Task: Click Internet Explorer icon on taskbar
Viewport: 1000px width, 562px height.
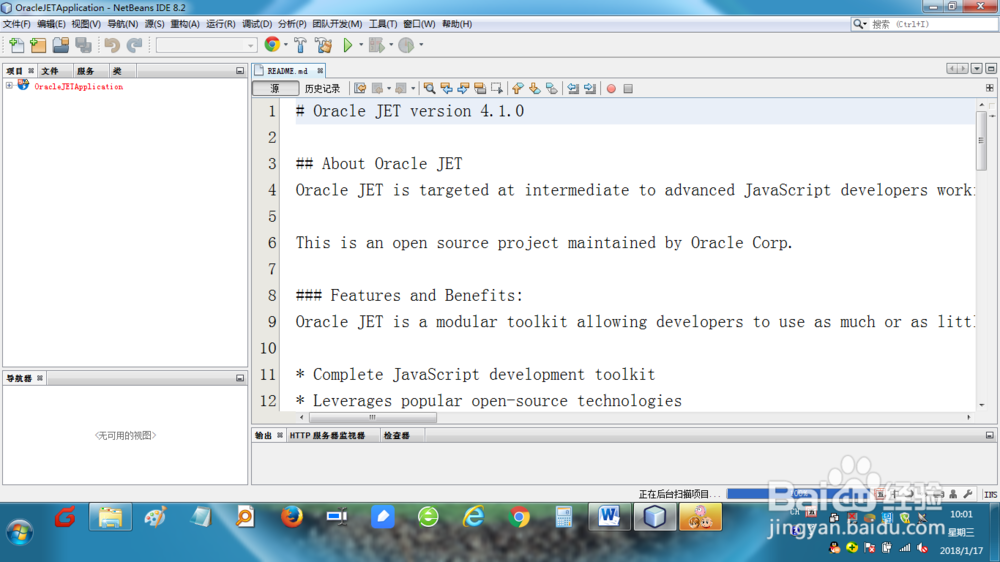Action: pyautogui.click(x=473, y=517)
